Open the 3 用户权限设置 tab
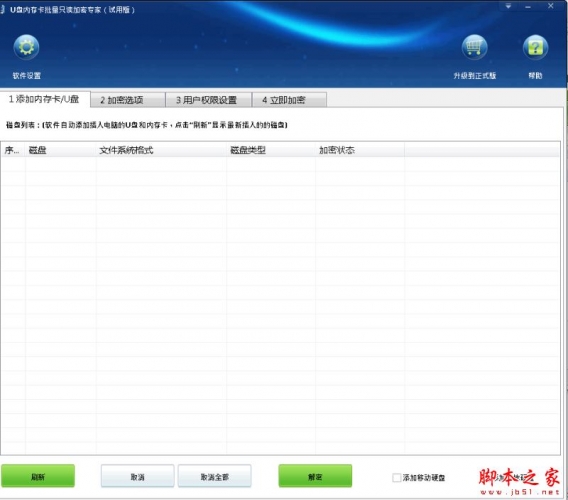568x500 pixels. (208, 100)
